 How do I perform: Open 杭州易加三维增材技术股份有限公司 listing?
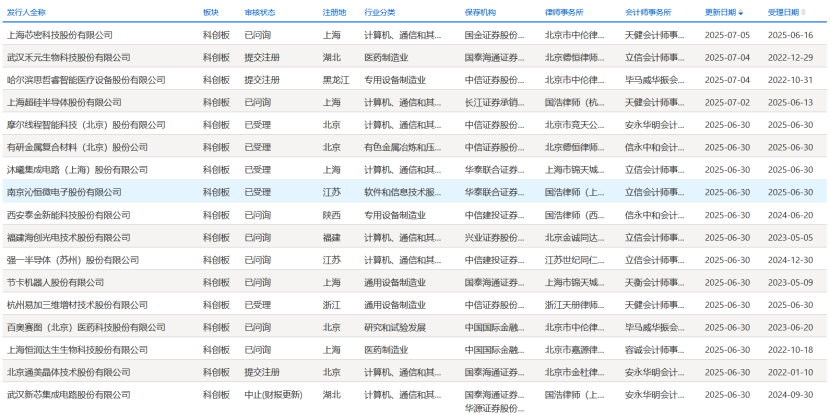pos(77,305)
